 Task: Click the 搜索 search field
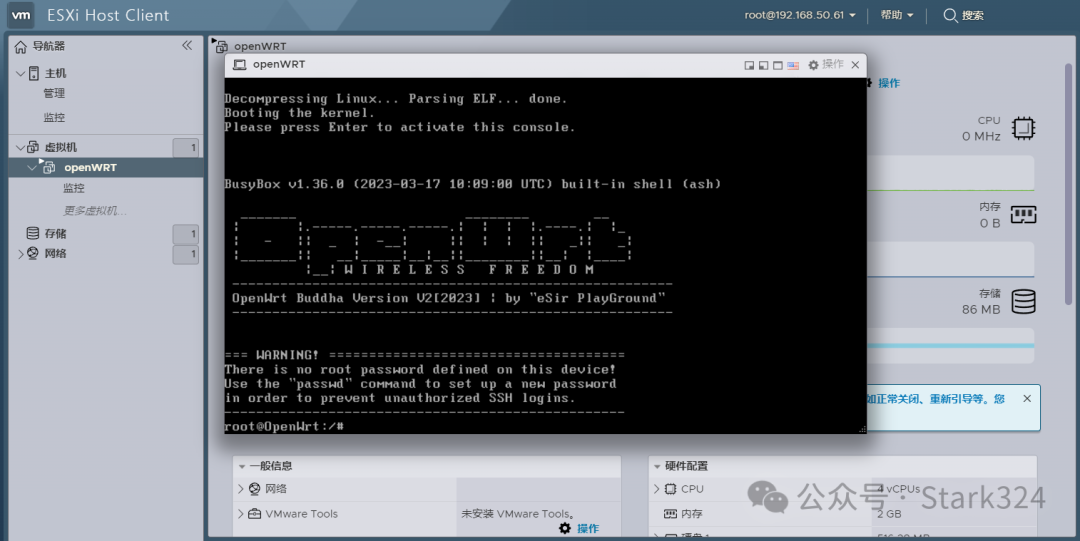coord(964,15)
